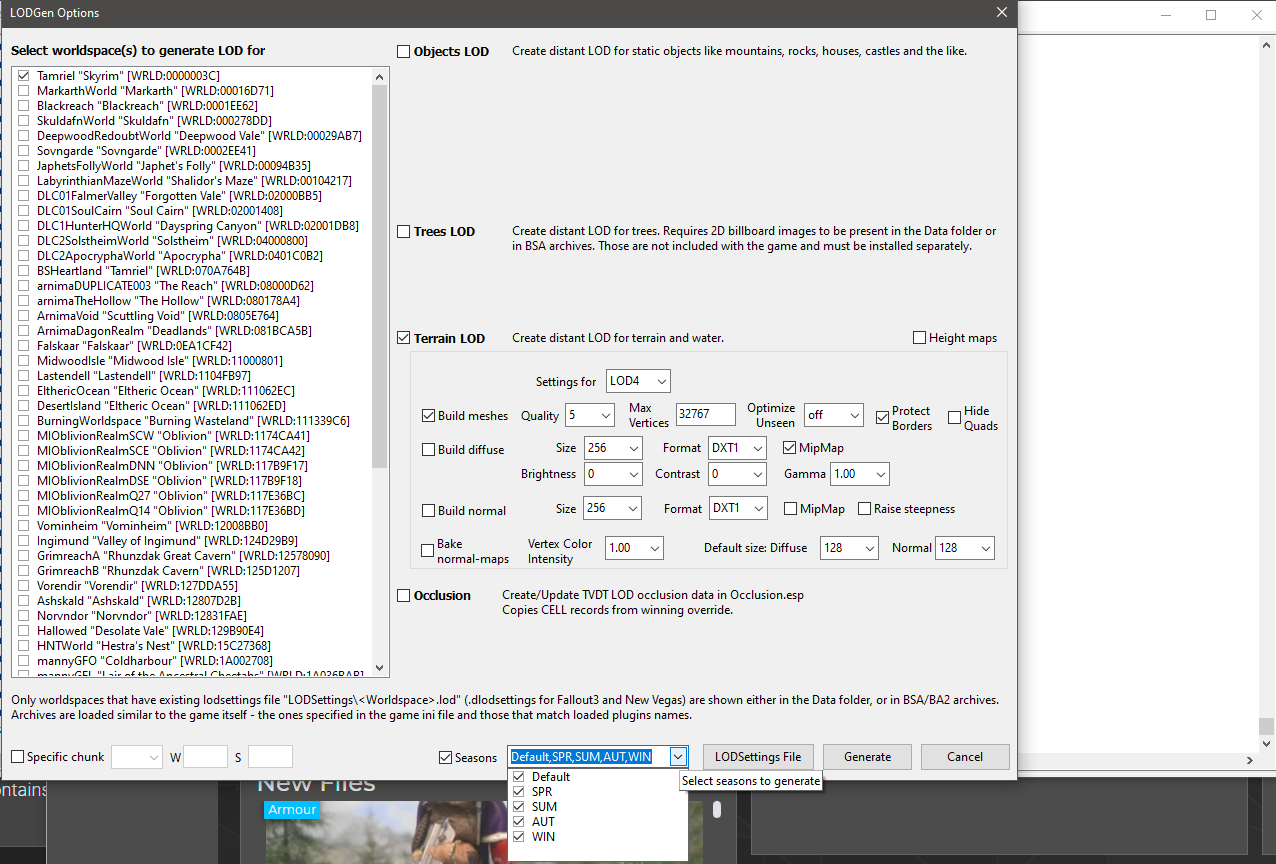The width and height of the screenshot is (1276, 864).
Task: Close the LODGen Options dialog
Action: (x=1002, y=13)
